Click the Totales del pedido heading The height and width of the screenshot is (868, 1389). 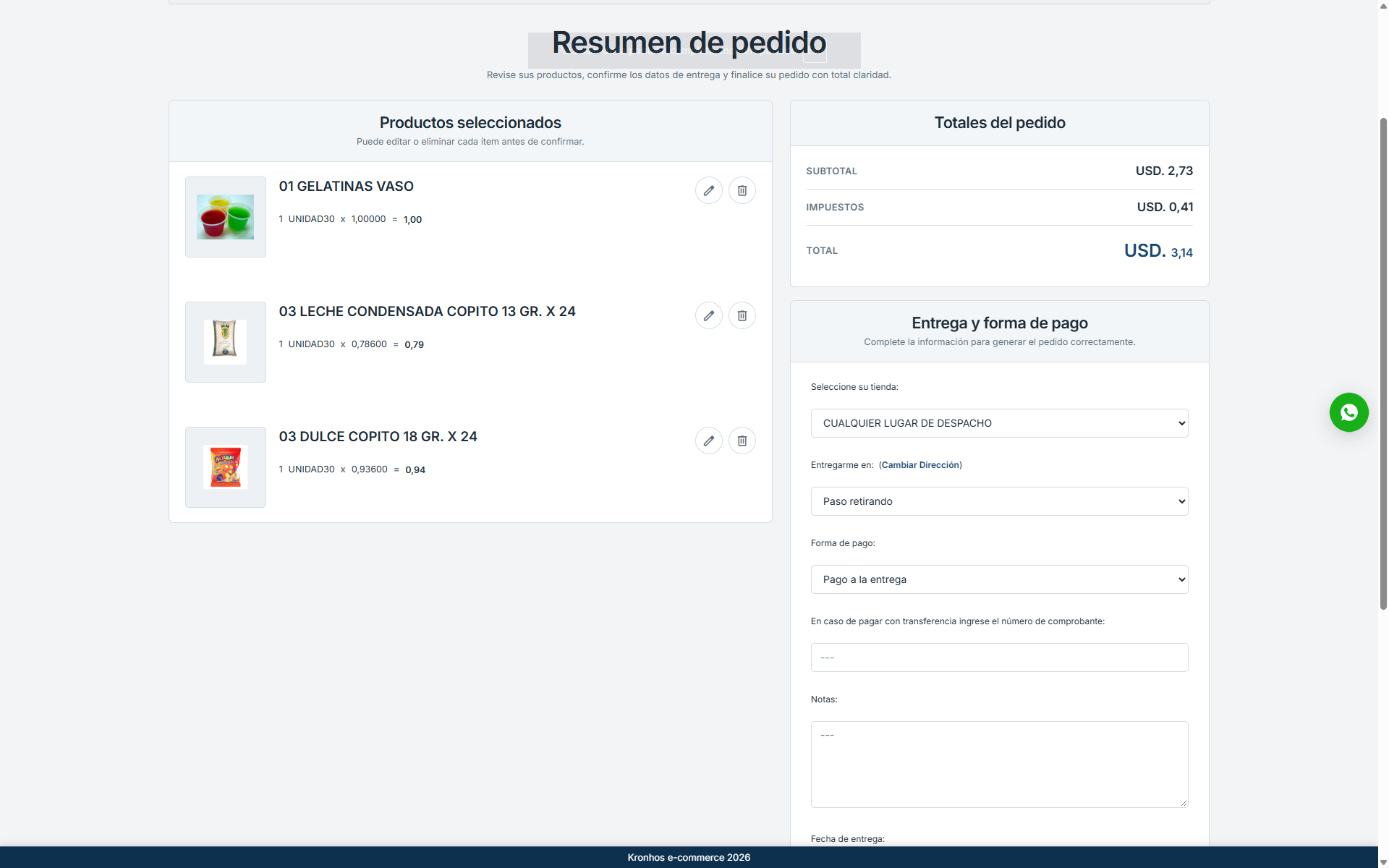tap(1000, 123)
